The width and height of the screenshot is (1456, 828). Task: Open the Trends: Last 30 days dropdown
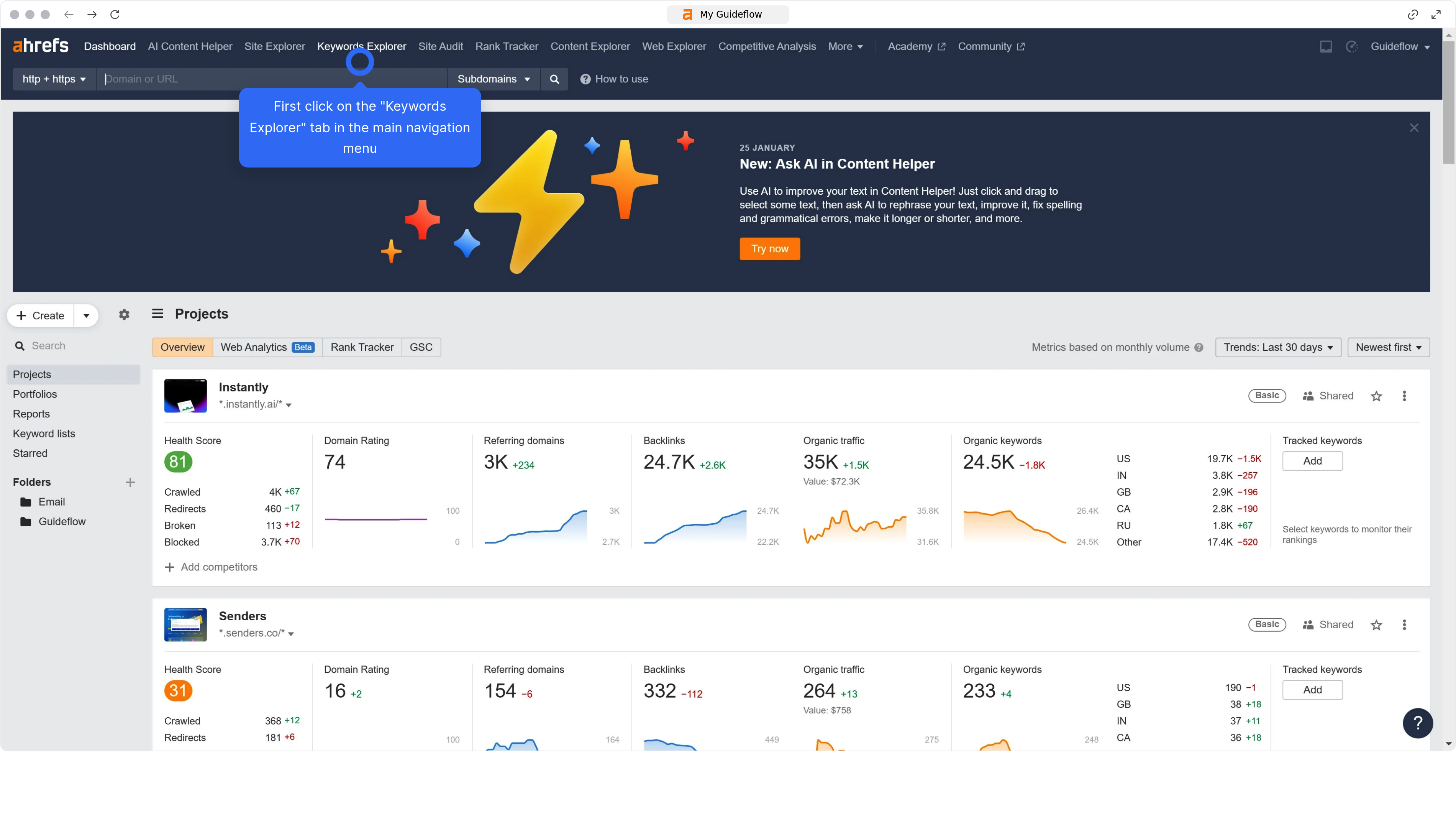click(1278, 347)
